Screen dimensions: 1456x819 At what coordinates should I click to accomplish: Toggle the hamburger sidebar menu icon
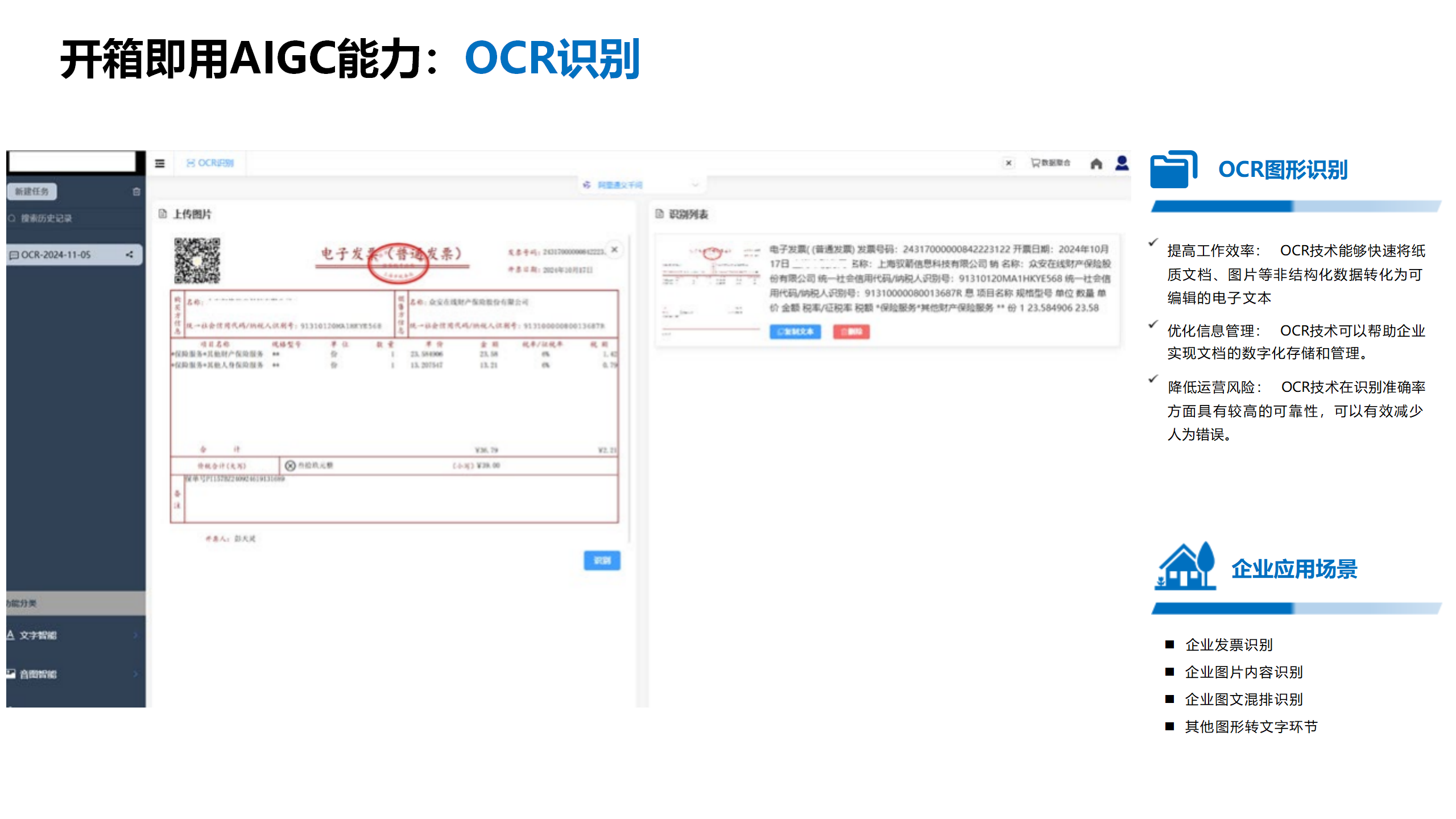(160, 163)
